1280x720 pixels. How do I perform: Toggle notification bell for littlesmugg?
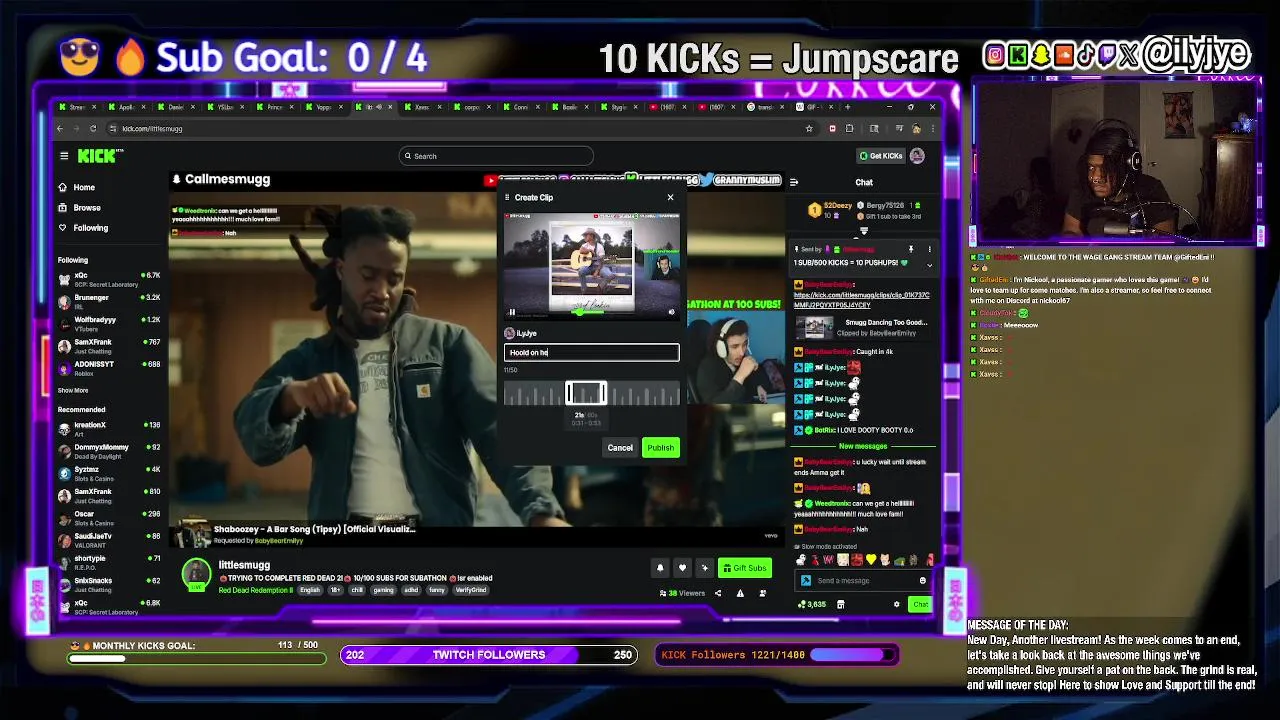(x=660, y=568)
